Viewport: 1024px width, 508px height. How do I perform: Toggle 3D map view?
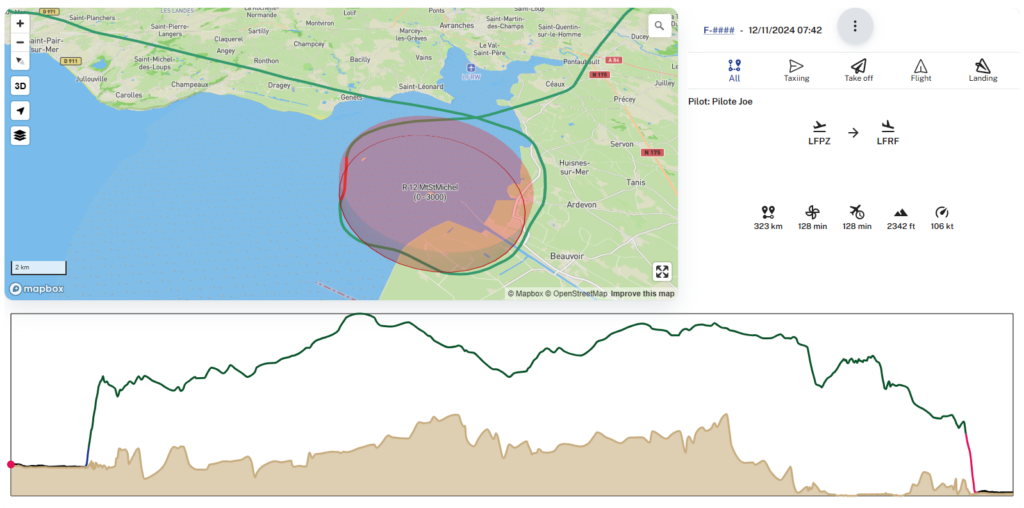20,86
